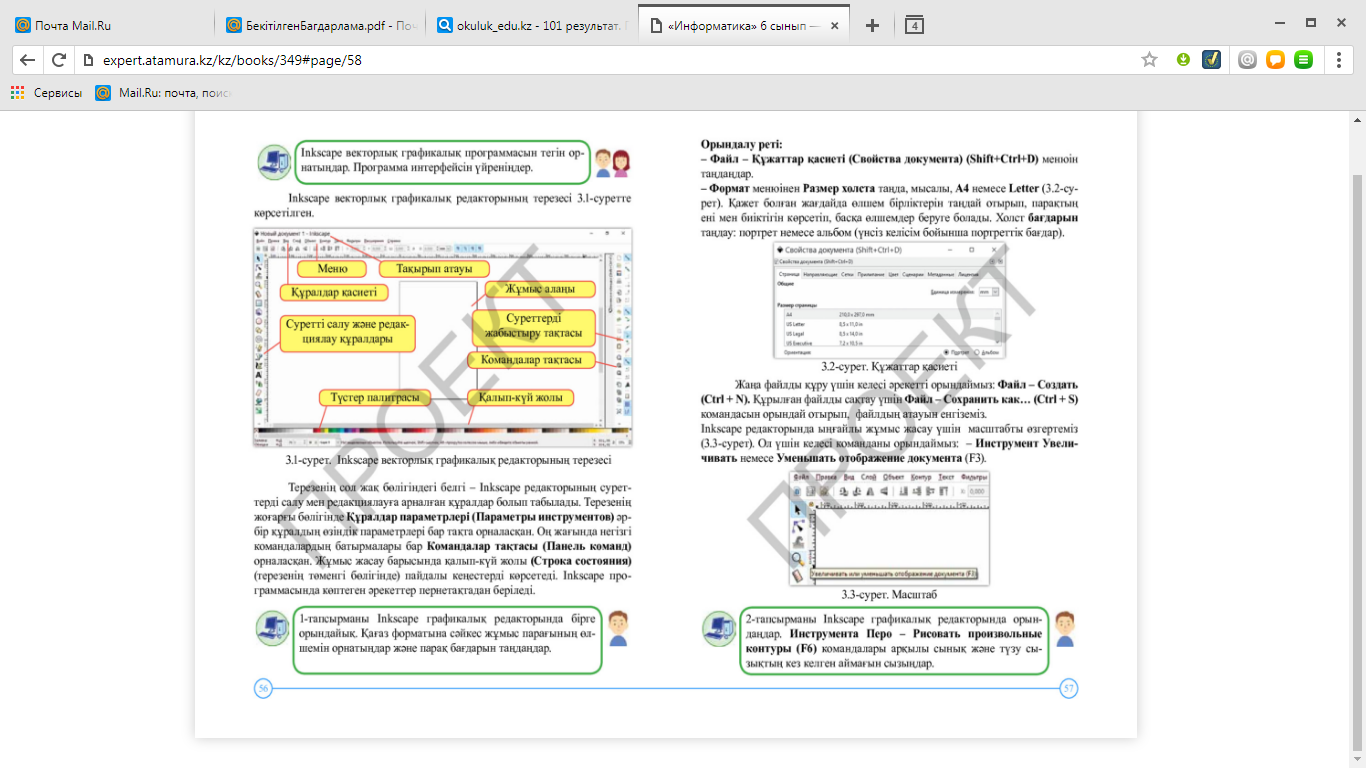Screen dimensions: 1366x768
Task: Click the green download arrow extension icon
Action: pos(1183,60)
